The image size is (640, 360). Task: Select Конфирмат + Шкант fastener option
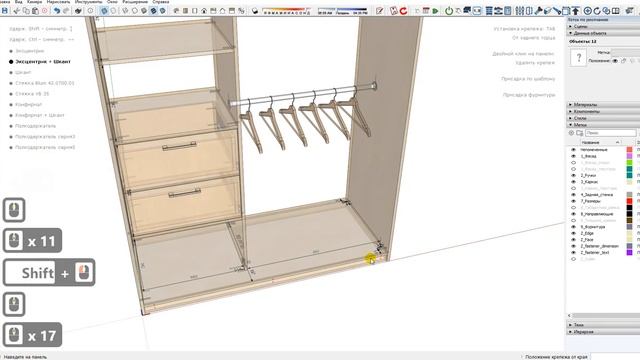pyautogui.click(x=40, y=115)
